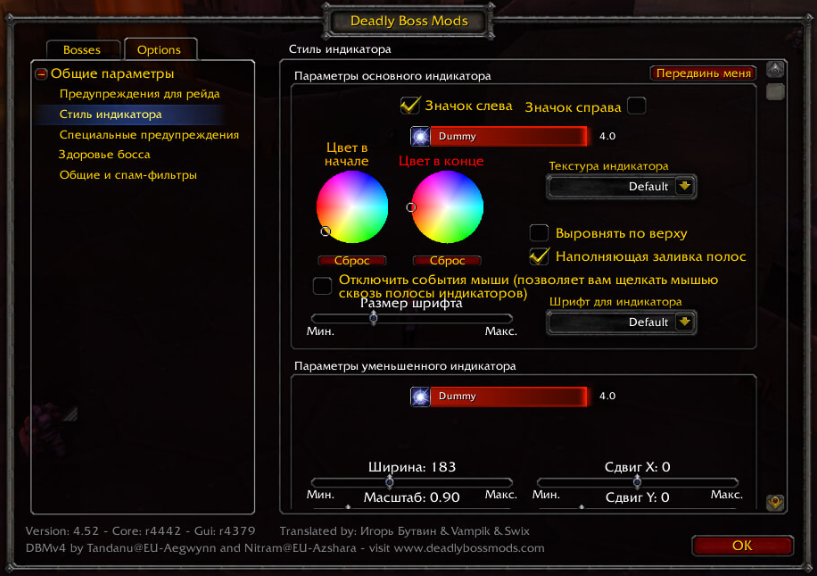This screenshot has width=817, height=576.
Task: Click the Параметры основного индикатора heading
Action: pos(392,76)
